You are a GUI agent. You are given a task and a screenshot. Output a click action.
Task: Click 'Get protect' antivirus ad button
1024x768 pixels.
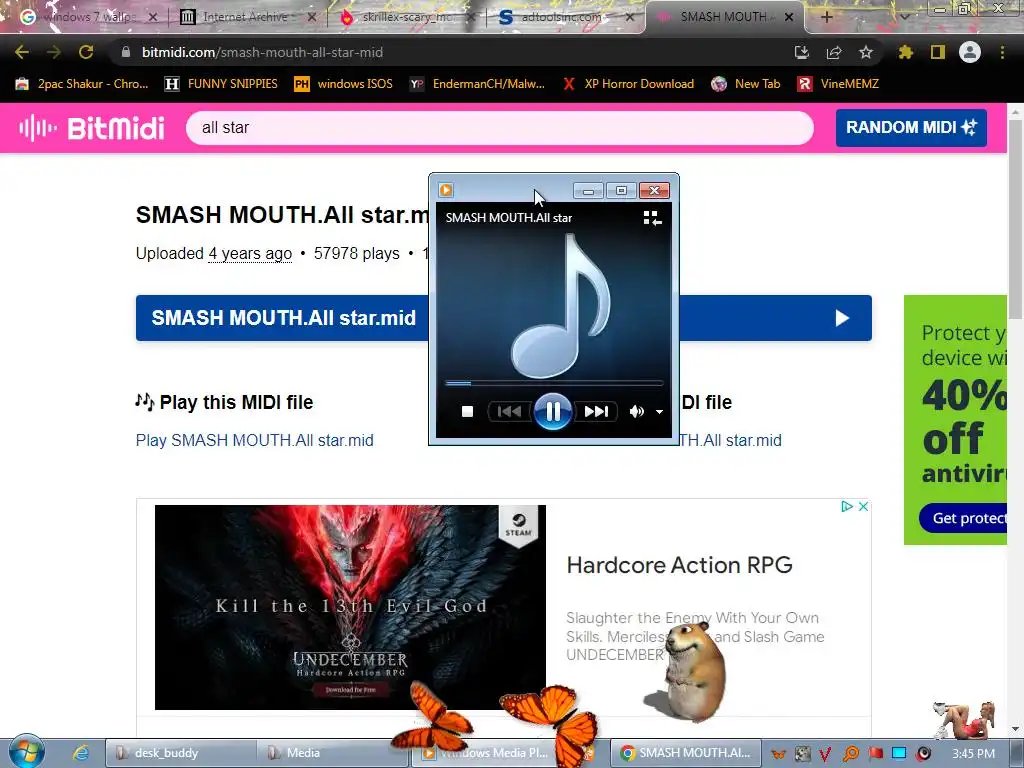[x=963, y=518]
